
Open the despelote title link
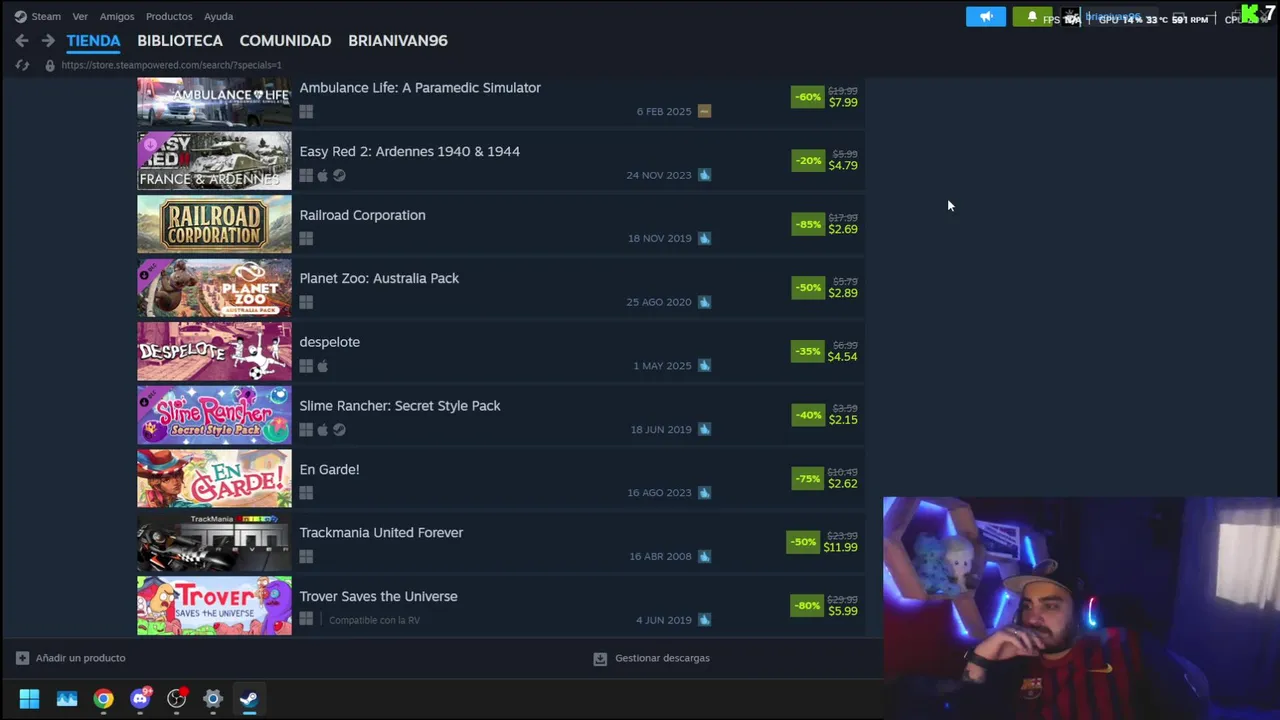[329, 342]
